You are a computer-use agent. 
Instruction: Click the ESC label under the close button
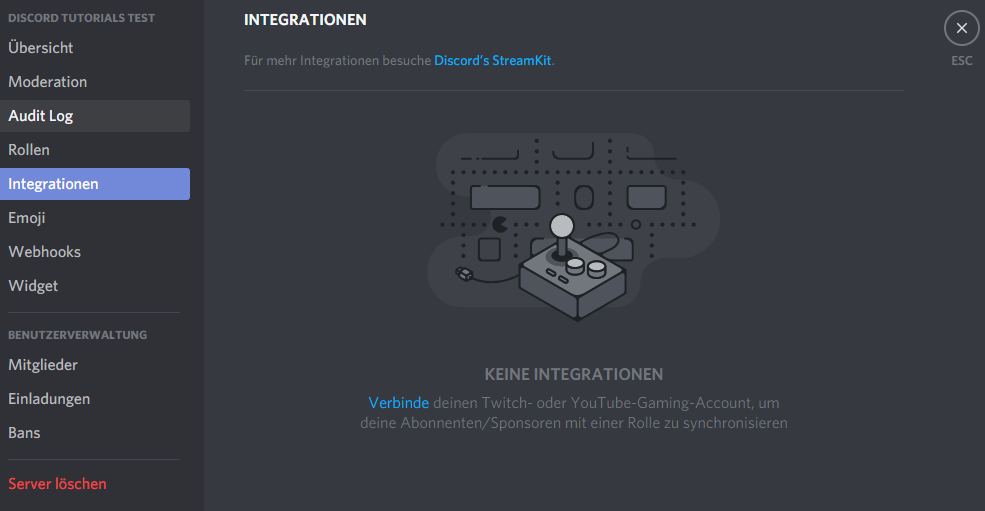point(961,61)
